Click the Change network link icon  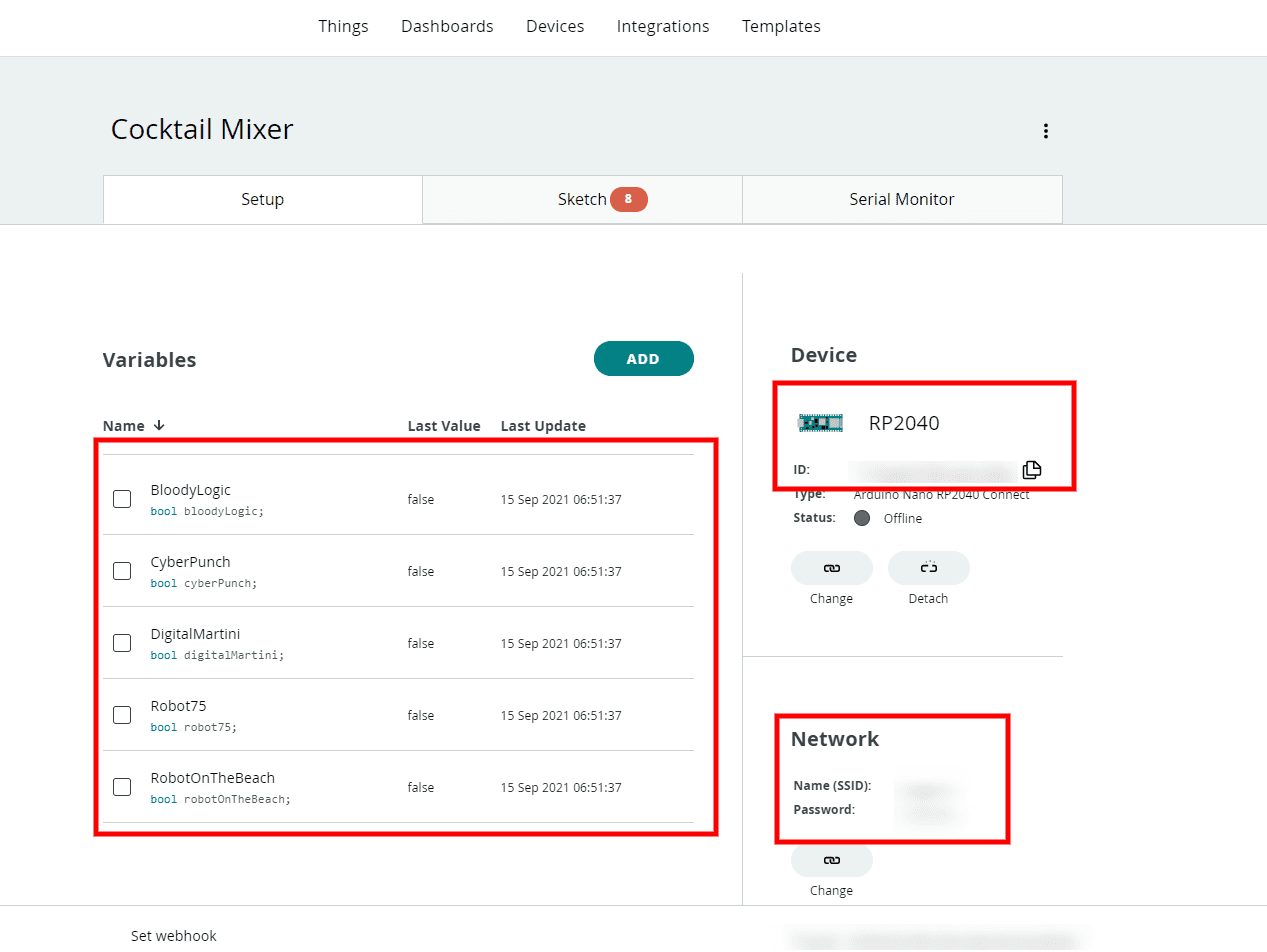click(x=831, y=860)
